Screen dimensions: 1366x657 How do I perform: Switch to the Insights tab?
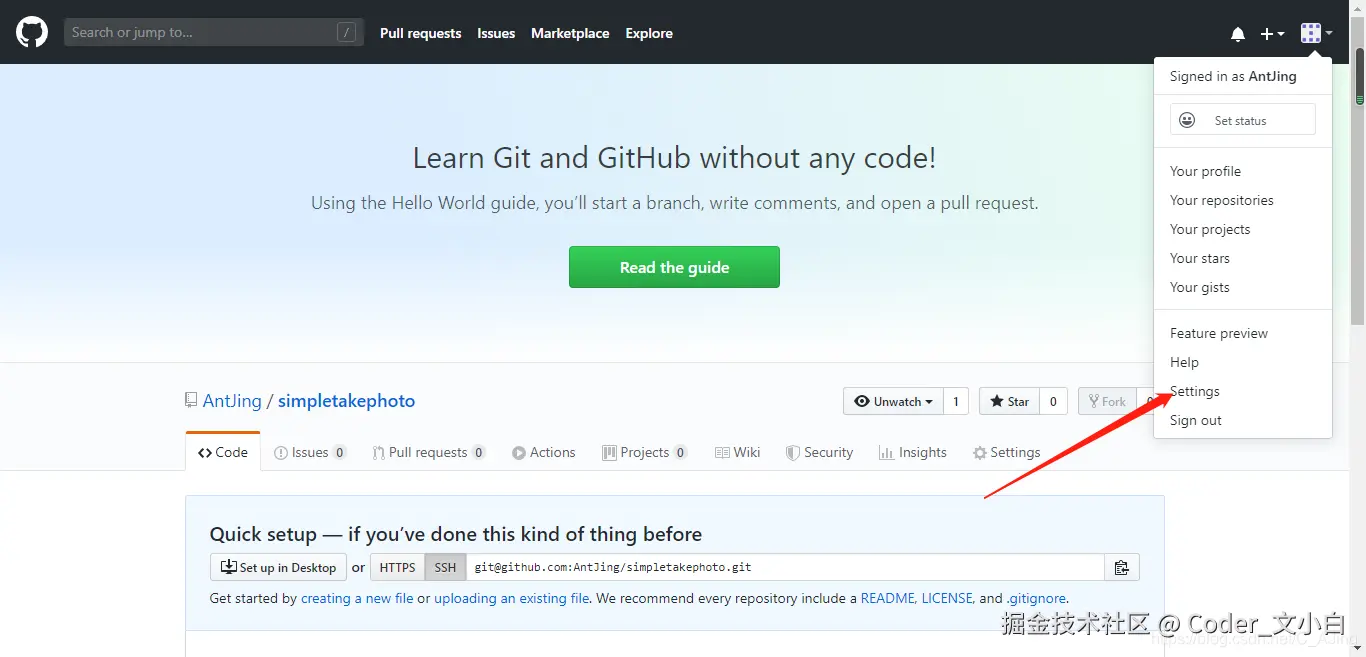913,452
